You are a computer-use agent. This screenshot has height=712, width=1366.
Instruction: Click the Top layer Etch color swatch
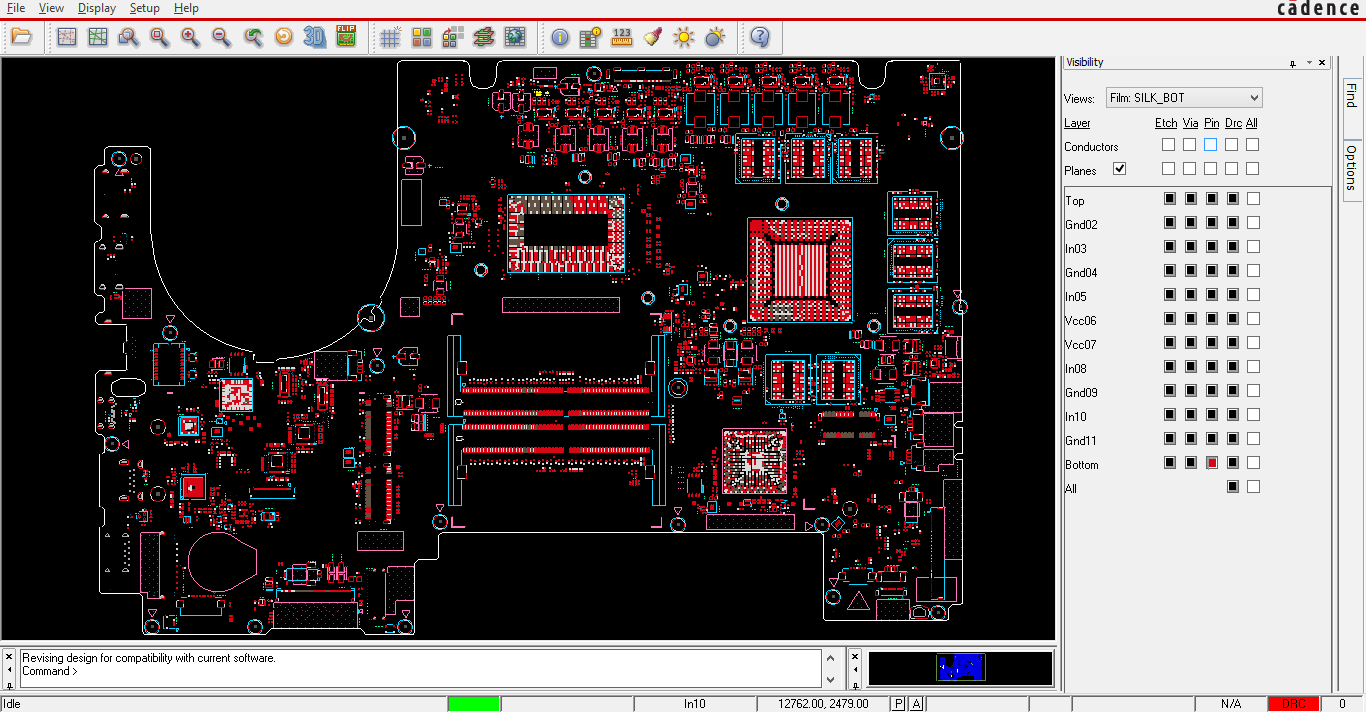click(1170, 199)
